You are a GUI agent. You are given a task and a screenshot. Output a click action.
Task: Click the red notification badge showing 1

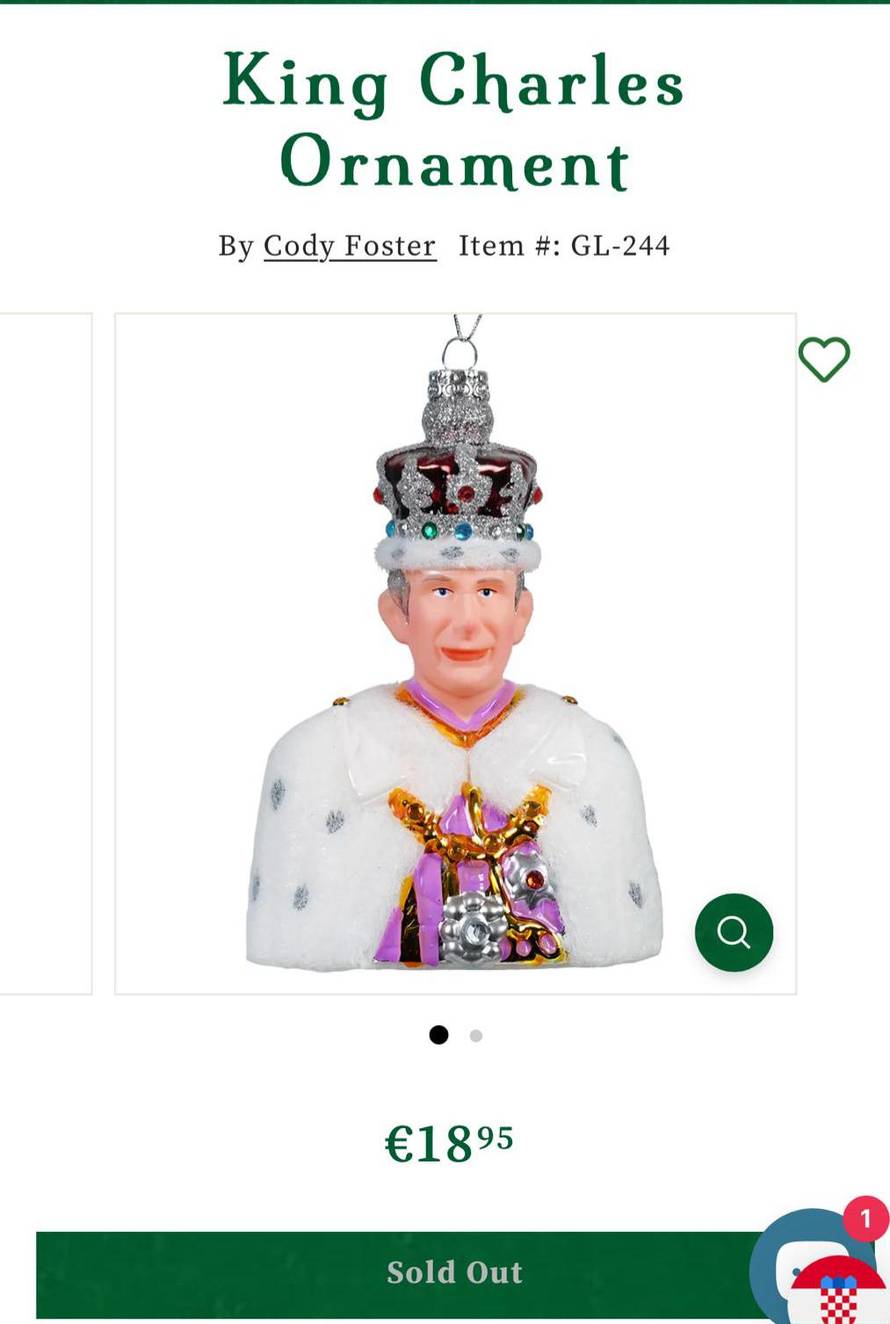(866, 1219)
